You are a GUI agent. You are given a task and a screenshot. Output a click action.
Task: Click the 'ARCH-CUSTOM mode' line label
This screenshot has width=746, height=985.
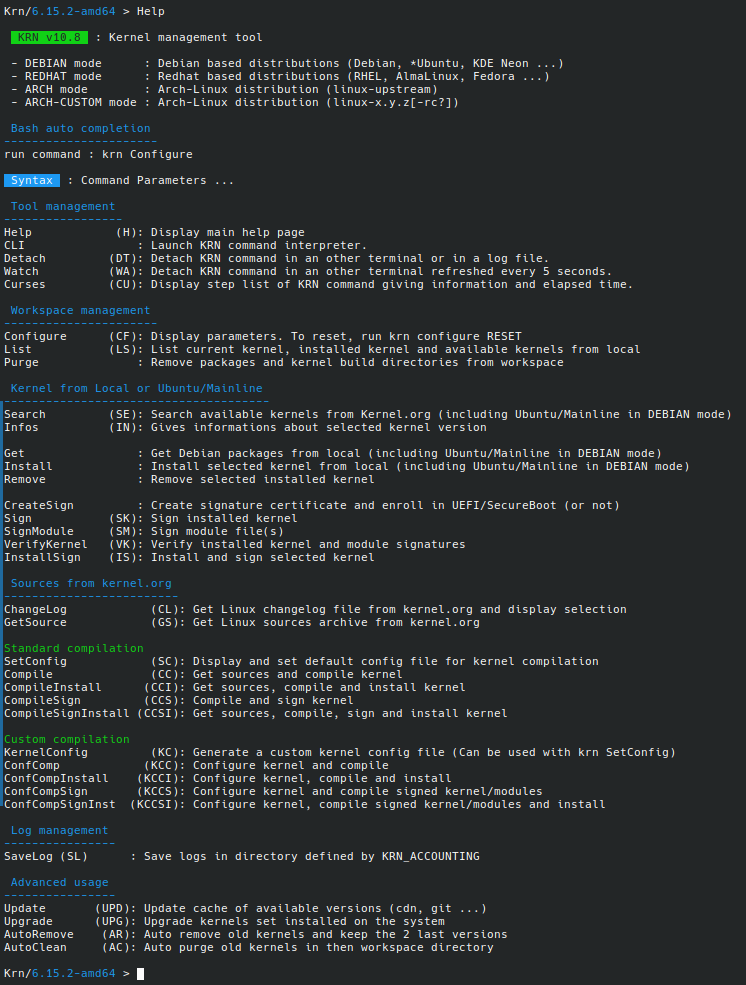(80, 102)
